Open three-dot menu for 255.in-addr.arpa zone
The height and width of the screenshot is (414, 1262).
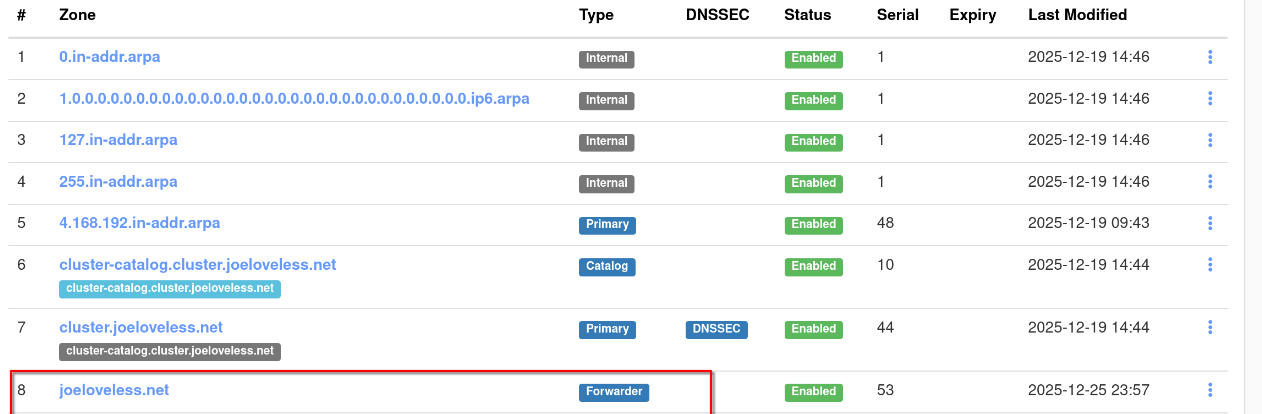coord(1210,182)
